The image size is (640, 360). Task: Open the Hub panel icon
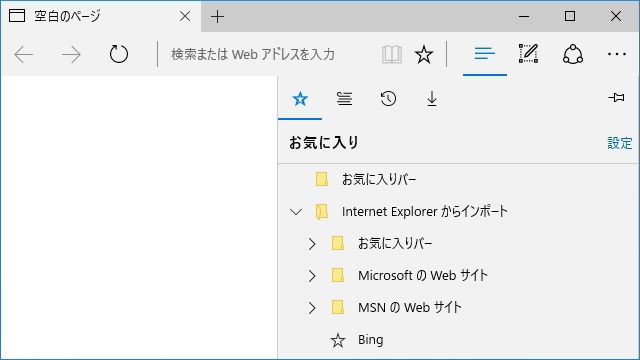[484, 53]
